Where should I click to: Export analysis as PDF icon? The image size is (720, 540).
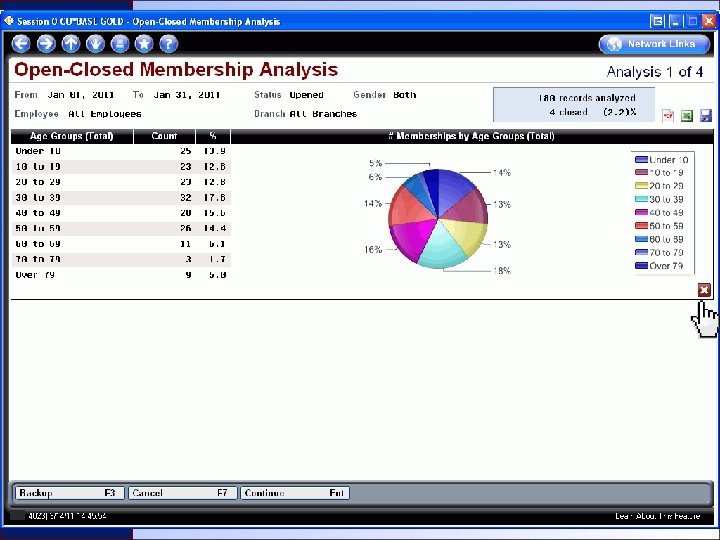click(x=668, y=116)
